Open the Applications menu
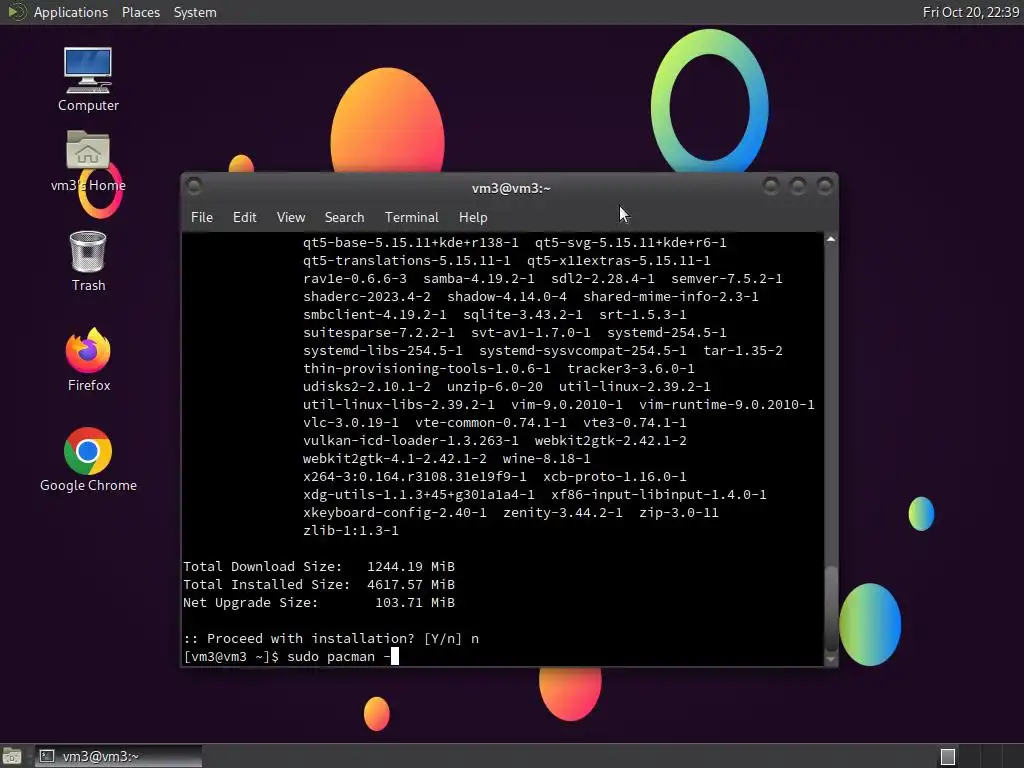Viewport: 1024px width, 768px height. coord(71,12)
